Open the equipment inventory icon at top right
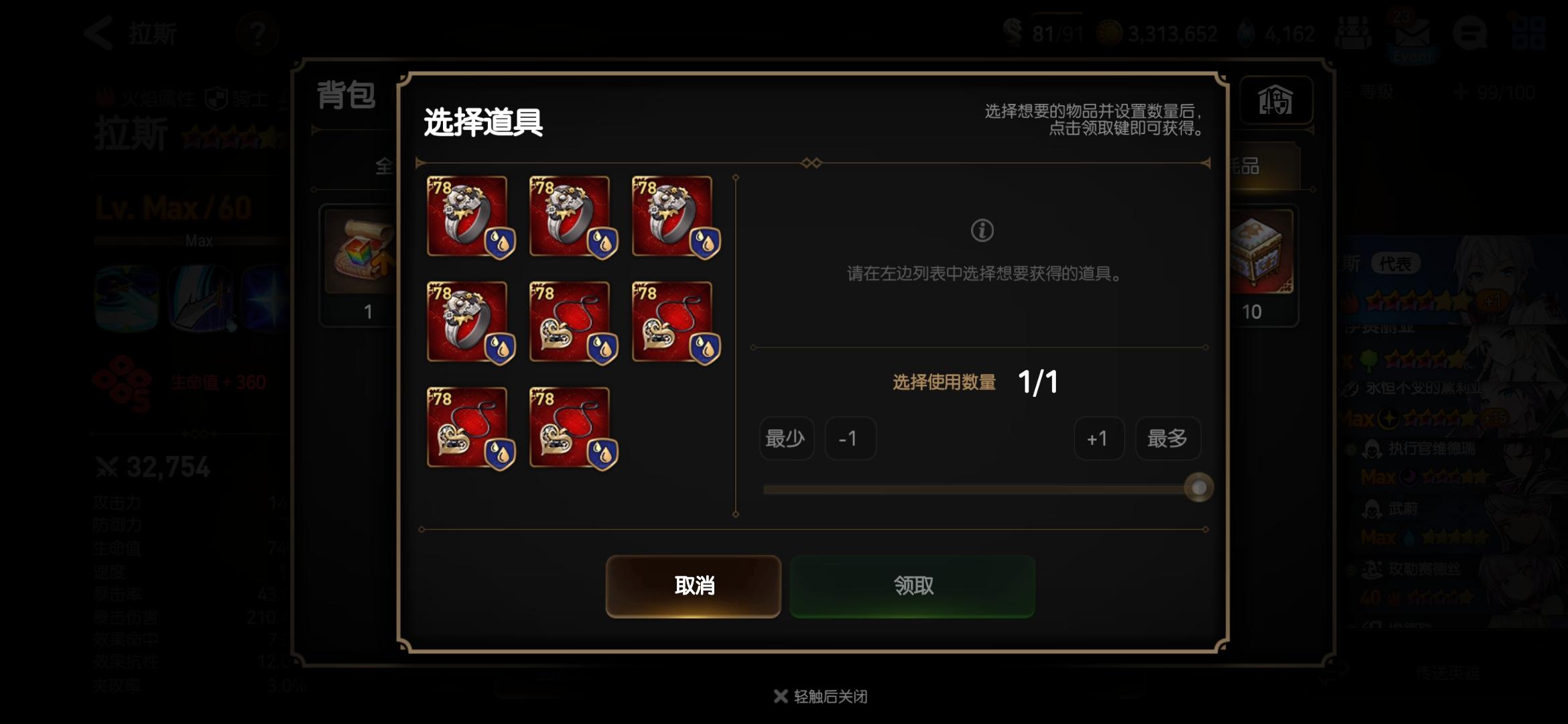Viewport: 1568px width, 724px height. [1276, 101]
